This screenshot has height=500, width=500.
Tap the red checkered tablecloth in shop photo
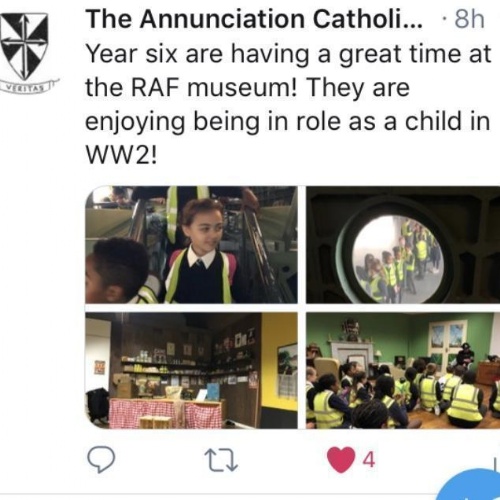[166, 413]
